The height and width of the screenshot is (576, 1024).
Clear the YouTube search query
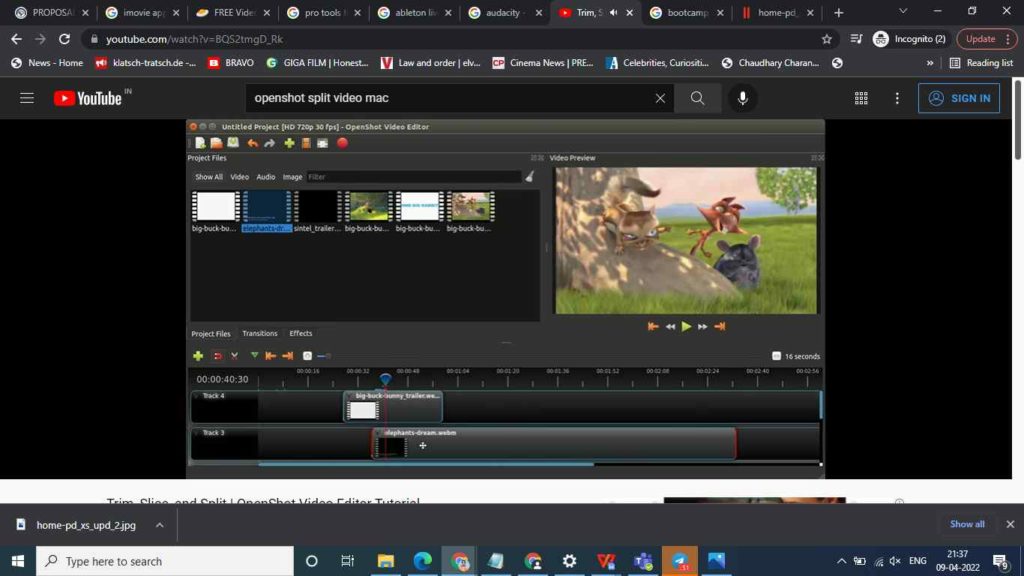660,98
